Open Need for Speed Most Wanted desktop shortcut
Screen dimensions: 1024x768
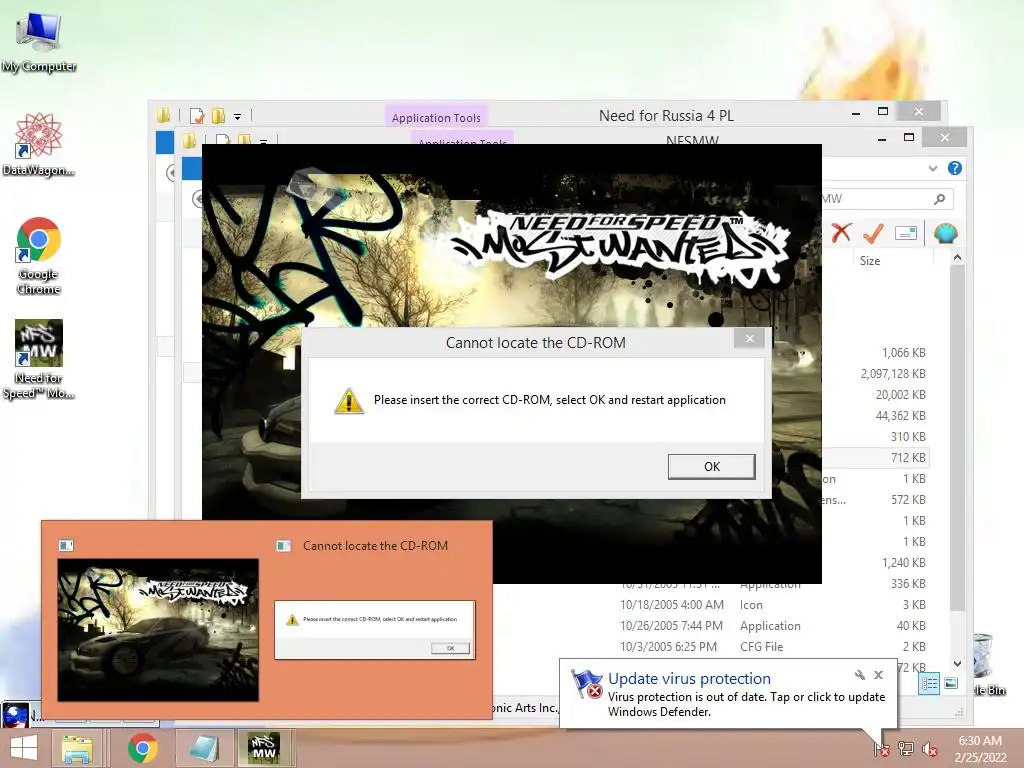[x=39, y=359]
